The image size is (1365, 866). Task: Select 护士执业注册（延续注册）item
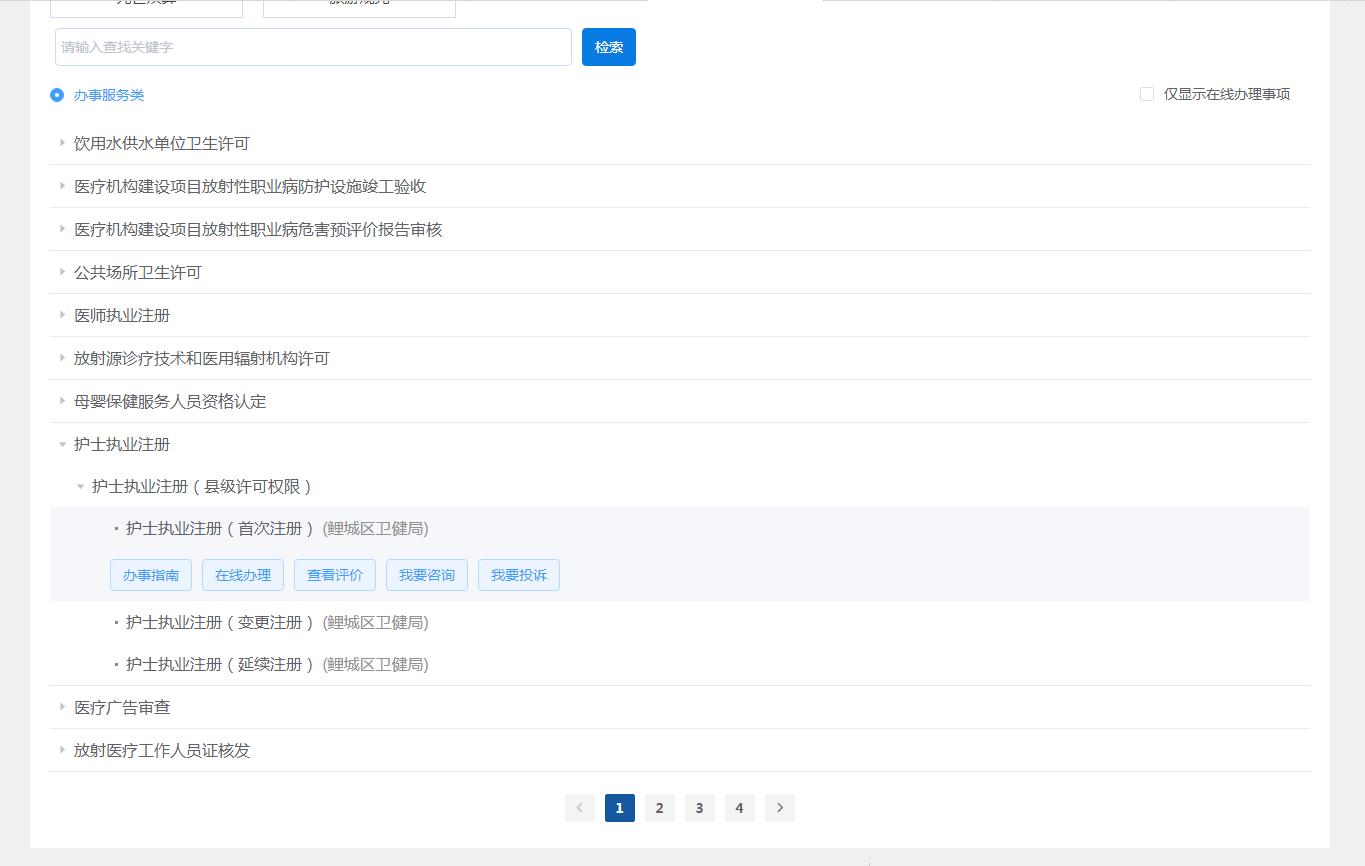click(214, 664)
